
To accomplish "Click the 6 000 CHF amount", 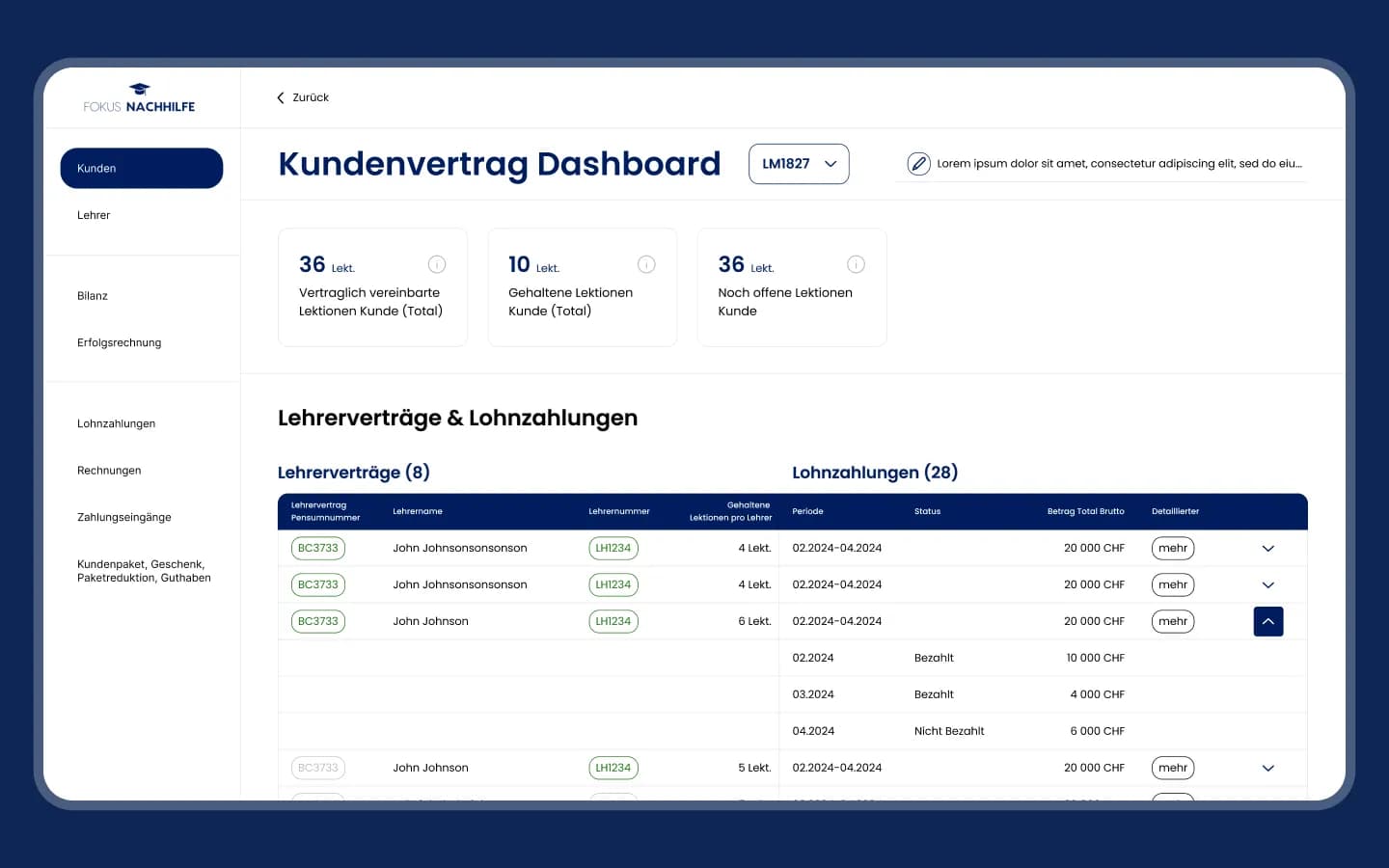I will pos(1098,732).
